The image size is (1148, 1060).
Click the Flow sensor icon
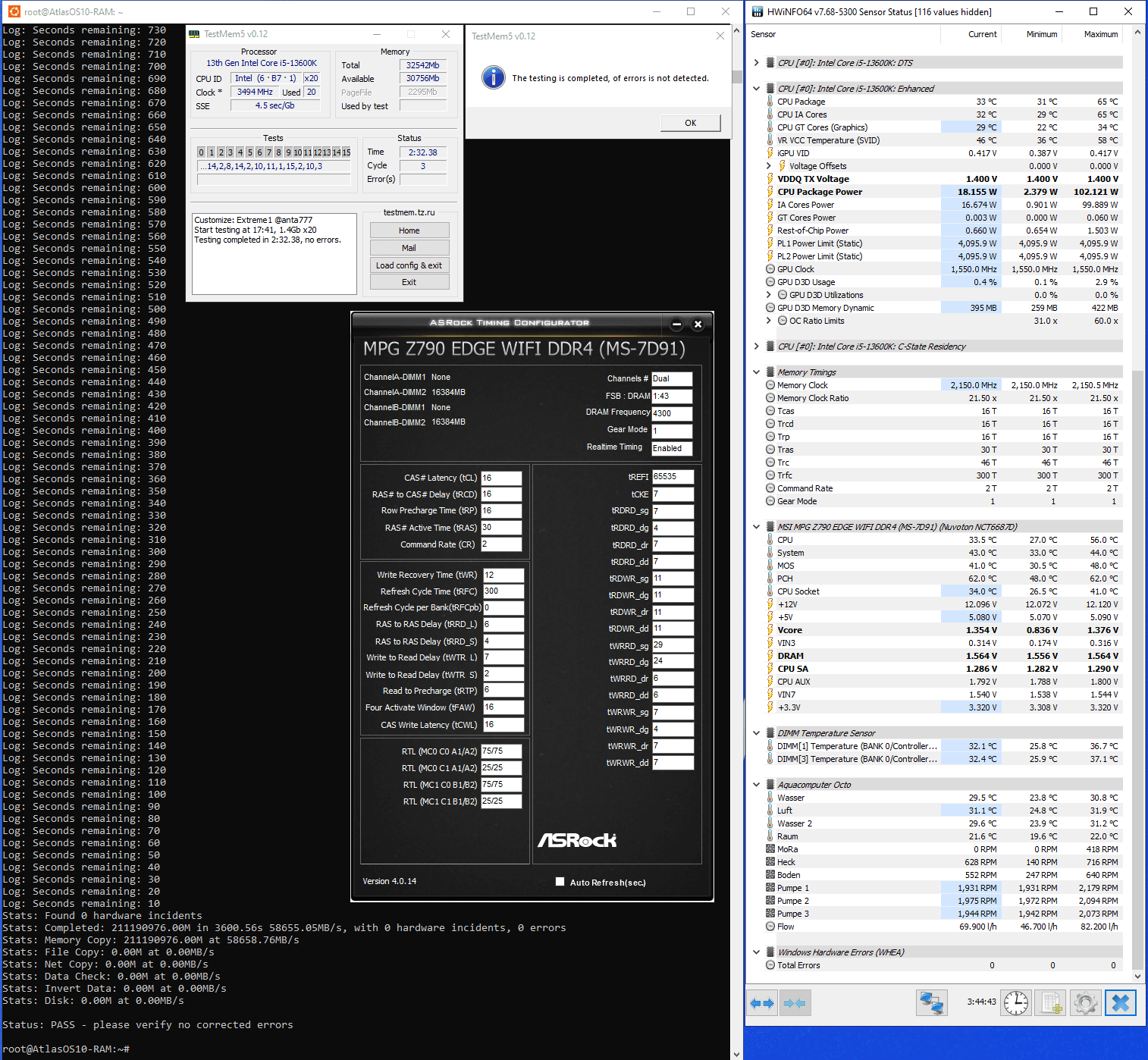[770, 927]
